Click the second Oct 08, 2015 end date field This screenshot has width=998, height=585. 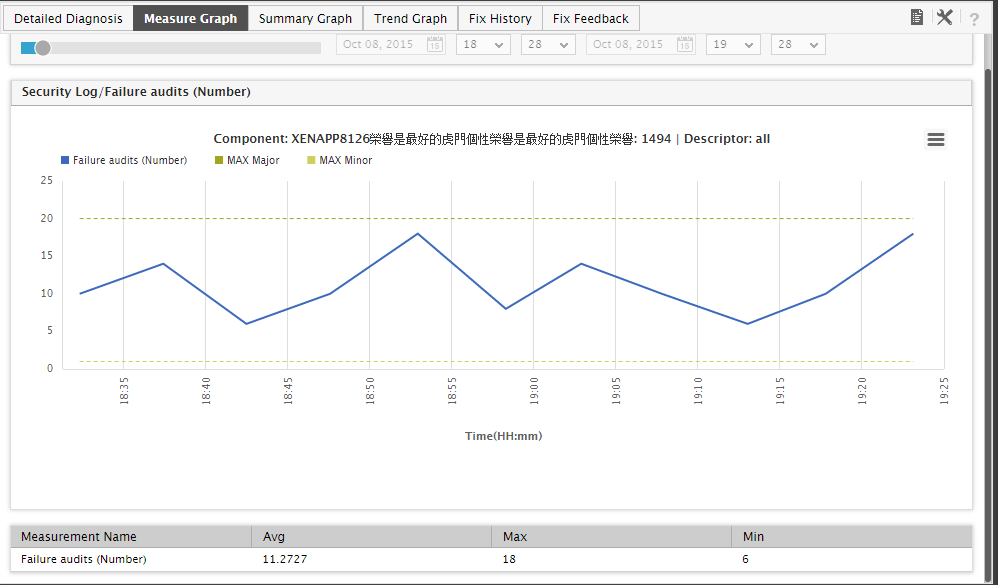pos(640,45)
